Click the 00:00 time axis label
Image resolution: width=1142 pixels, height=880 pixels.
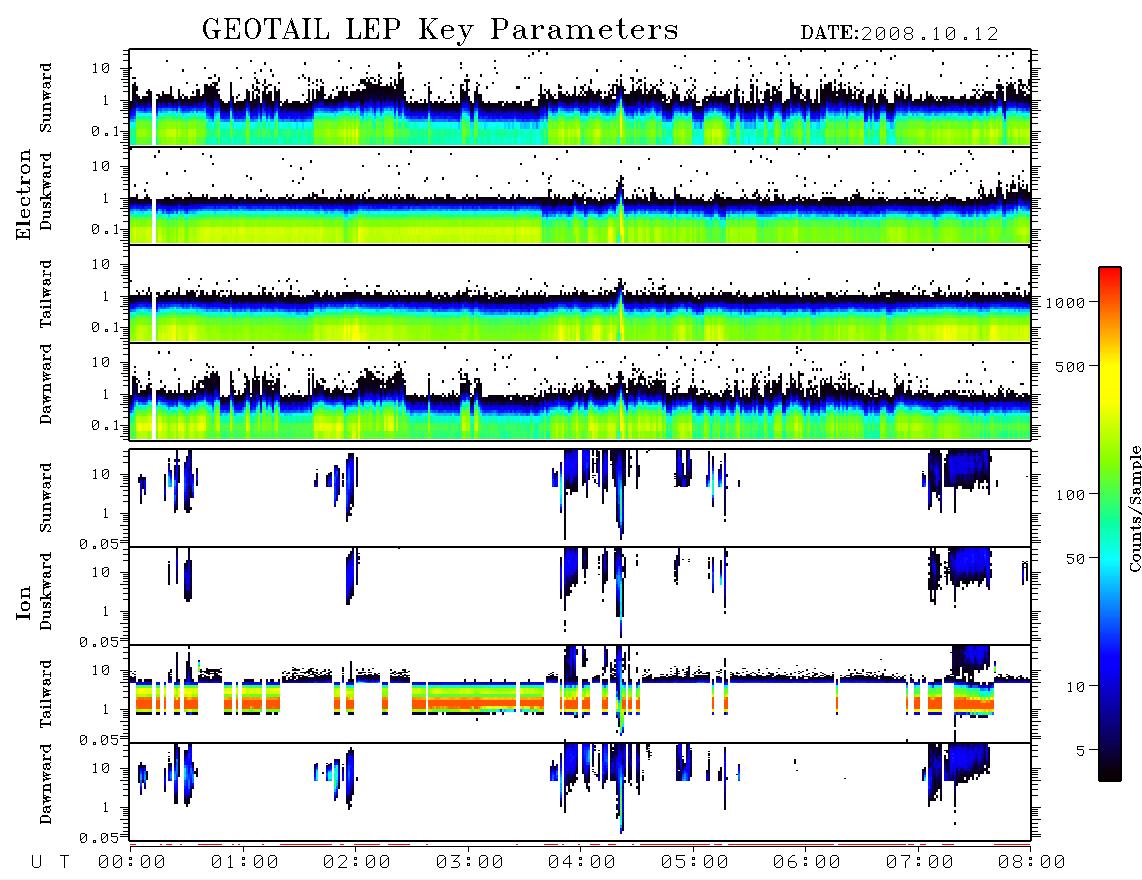pyautogui.click(x=132, y=863)
